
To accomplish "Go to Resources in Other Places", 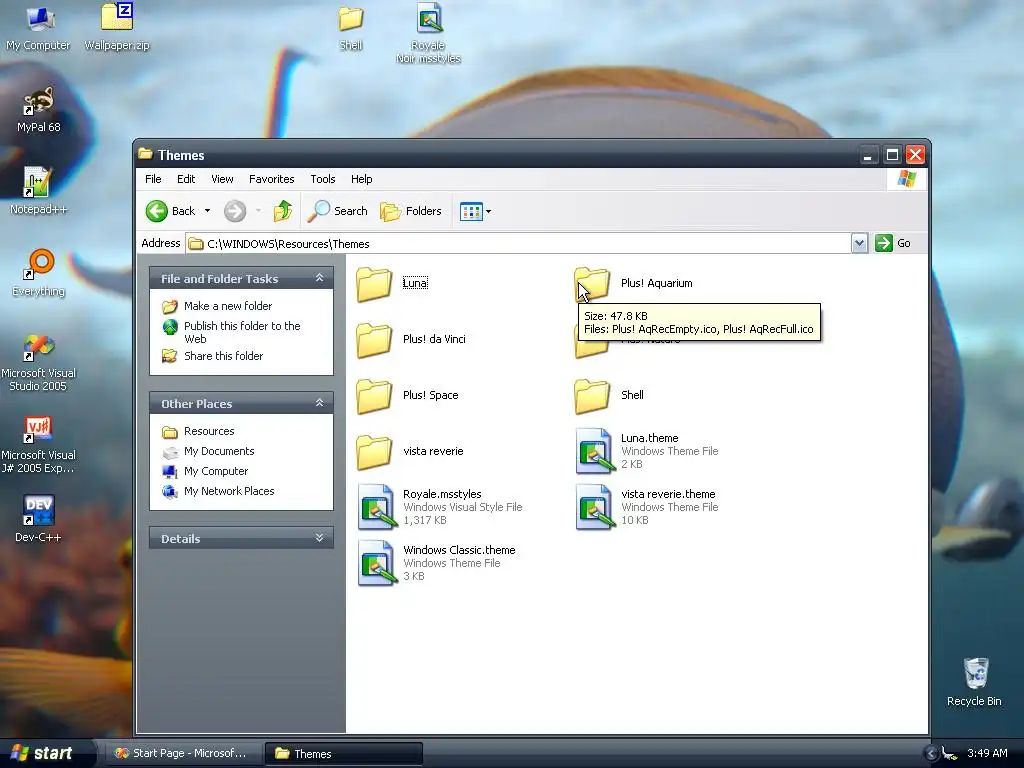I will pyautogui.click(x=209, y=431).
